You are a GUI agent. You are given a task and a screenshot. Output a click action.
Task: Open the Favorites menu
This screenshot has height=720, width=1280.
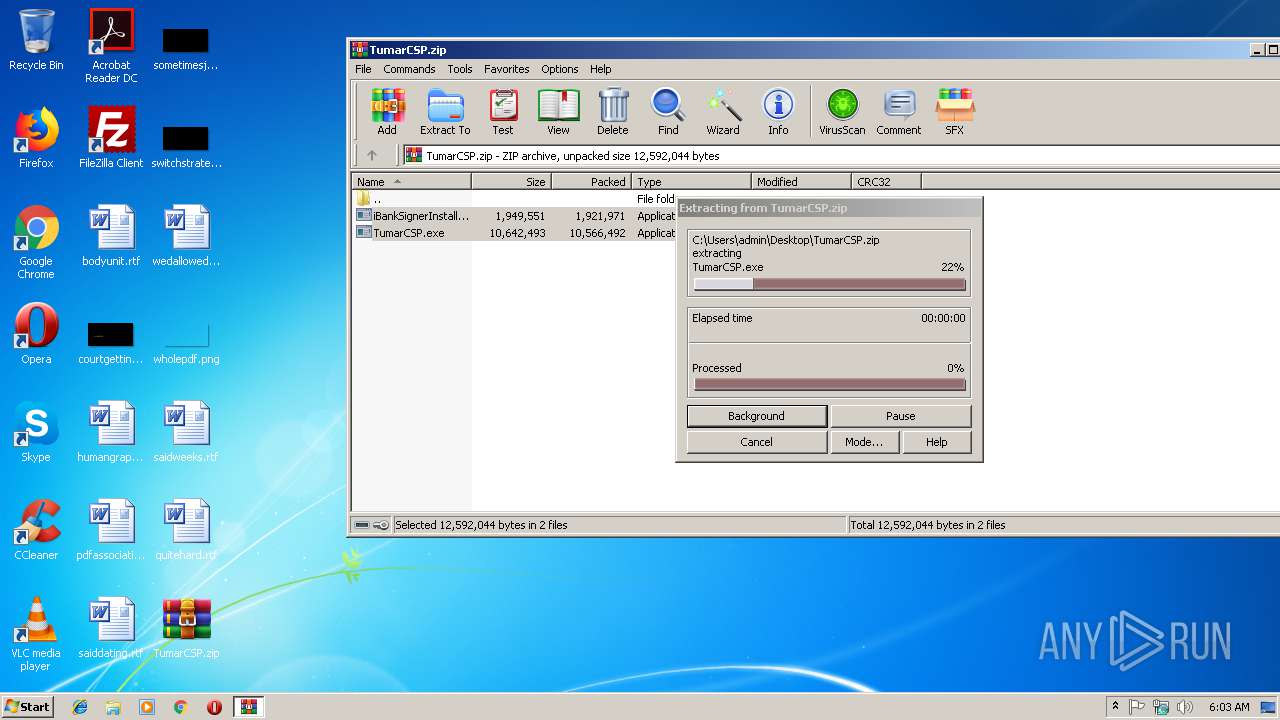point(507,69)
